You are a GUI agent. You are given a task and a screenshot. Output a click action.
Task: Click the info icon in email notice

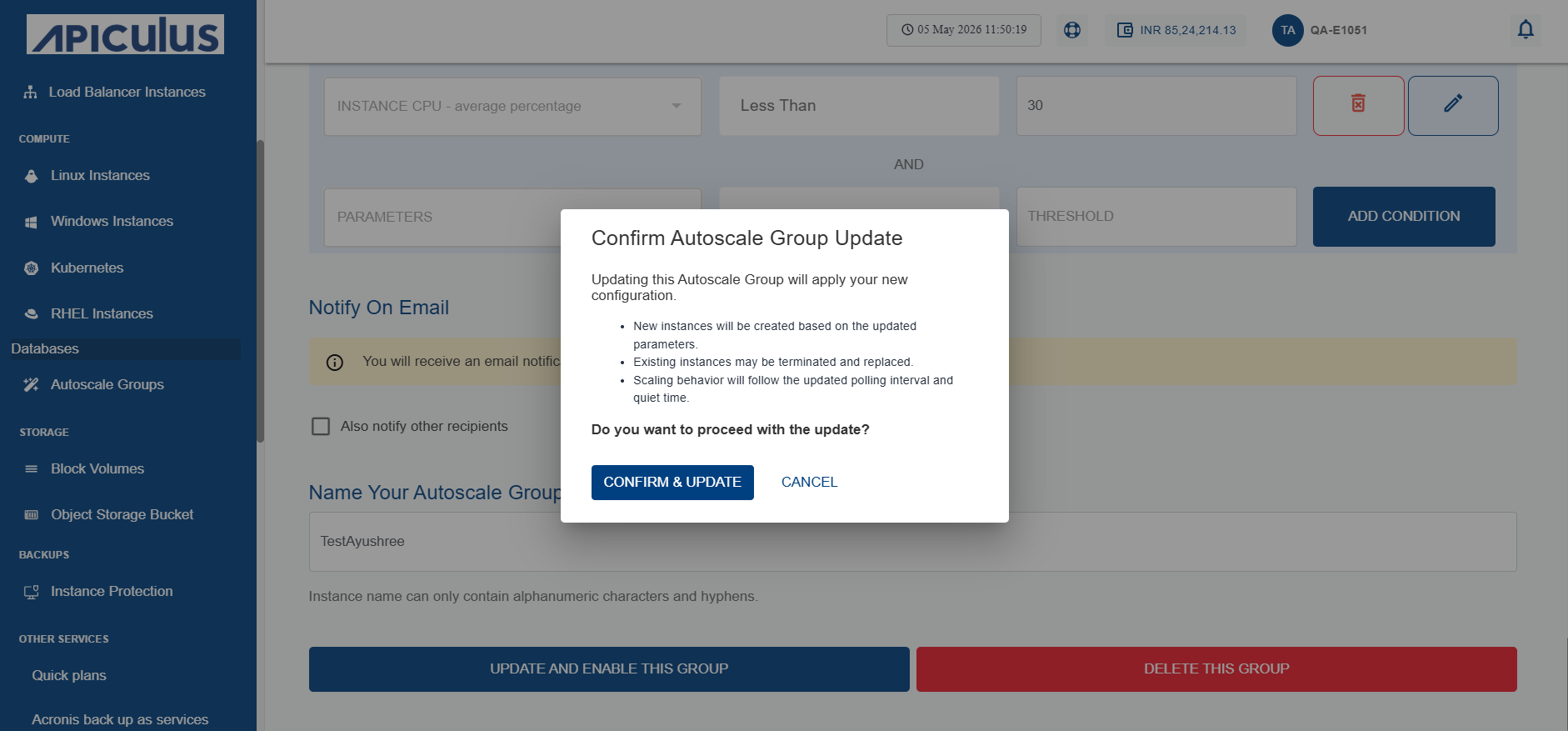pyautogui.click(x=335, y=362)
